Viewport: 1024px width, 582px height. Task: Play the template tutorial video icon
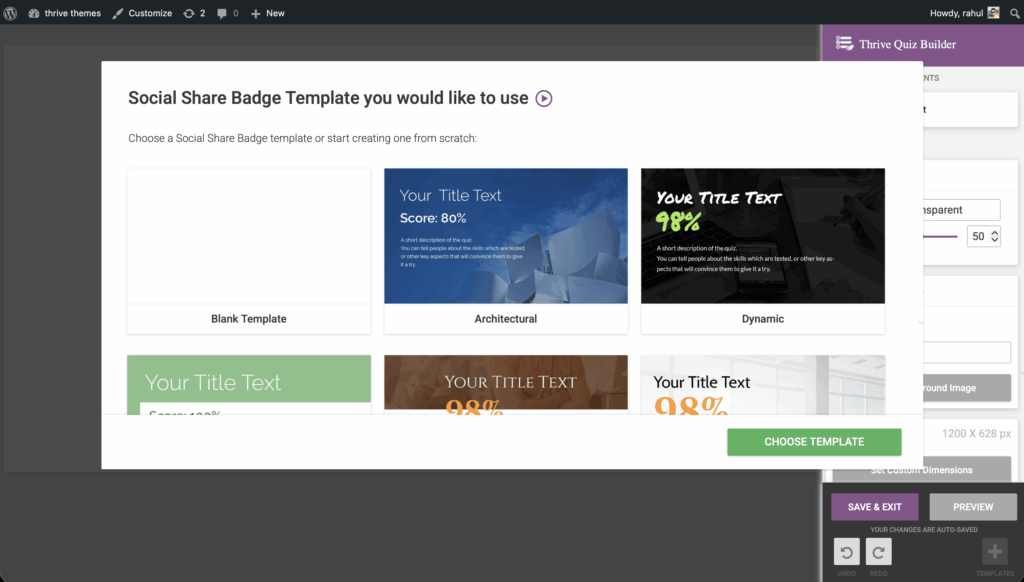[544, 98]
